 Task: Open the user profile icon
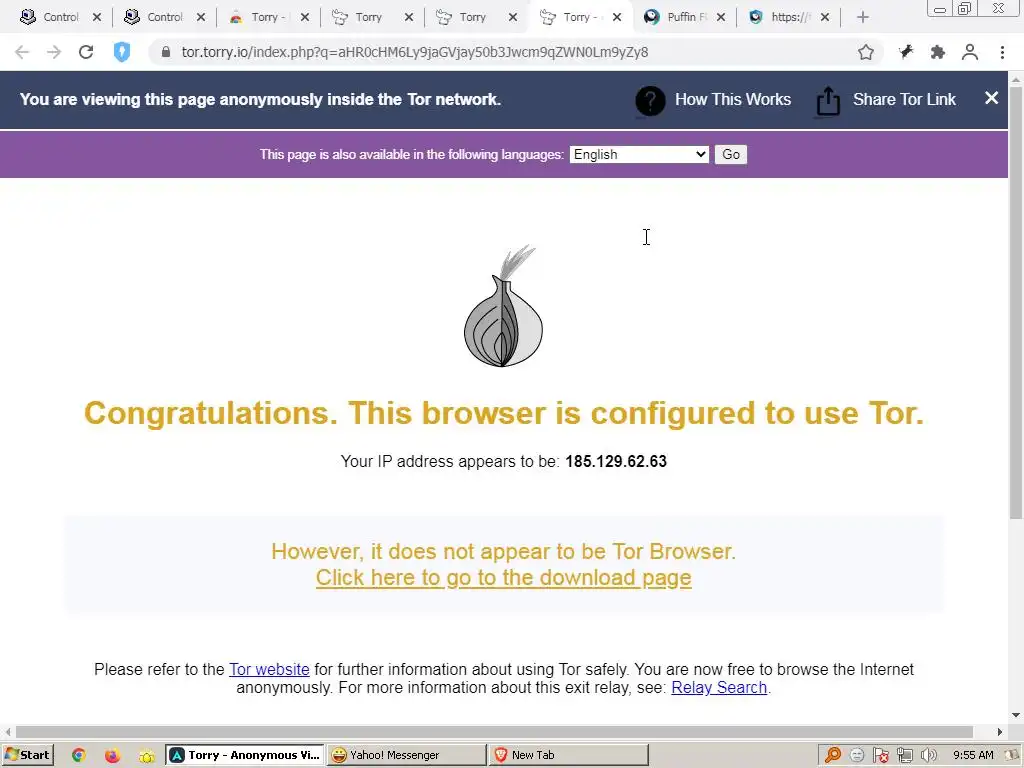970,52
